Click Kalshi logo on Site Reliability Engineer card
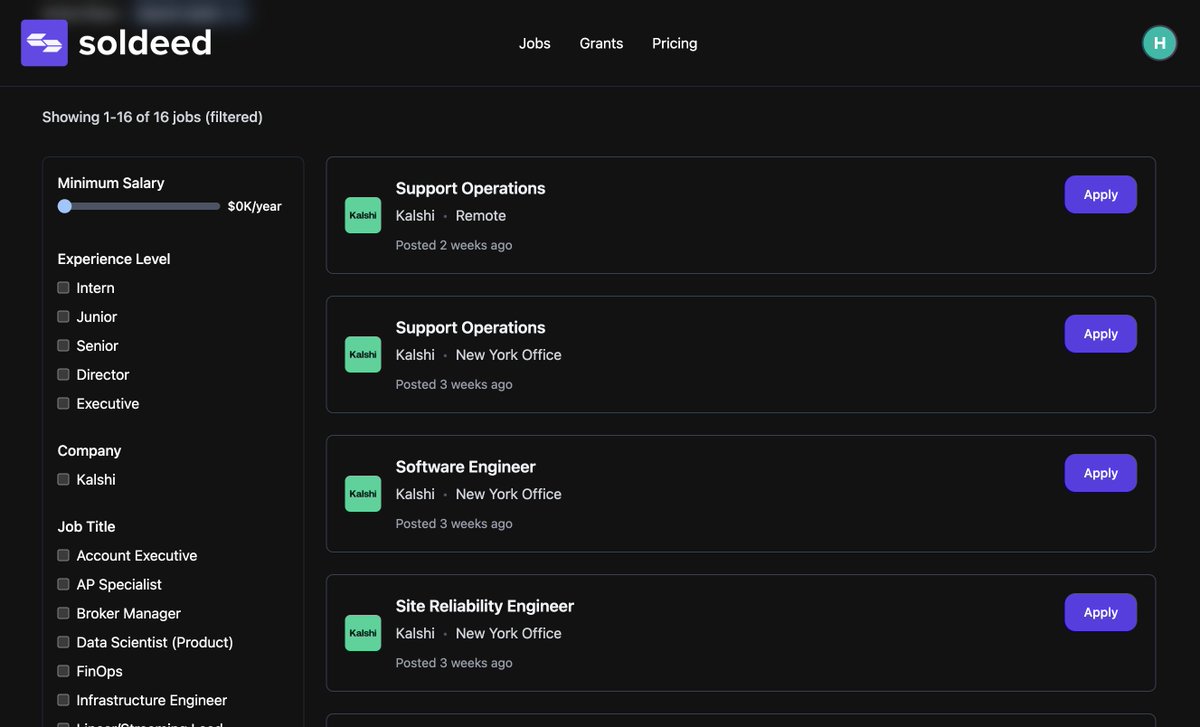This screenshot has height=727, width=1200. click(x=363, y=633)
